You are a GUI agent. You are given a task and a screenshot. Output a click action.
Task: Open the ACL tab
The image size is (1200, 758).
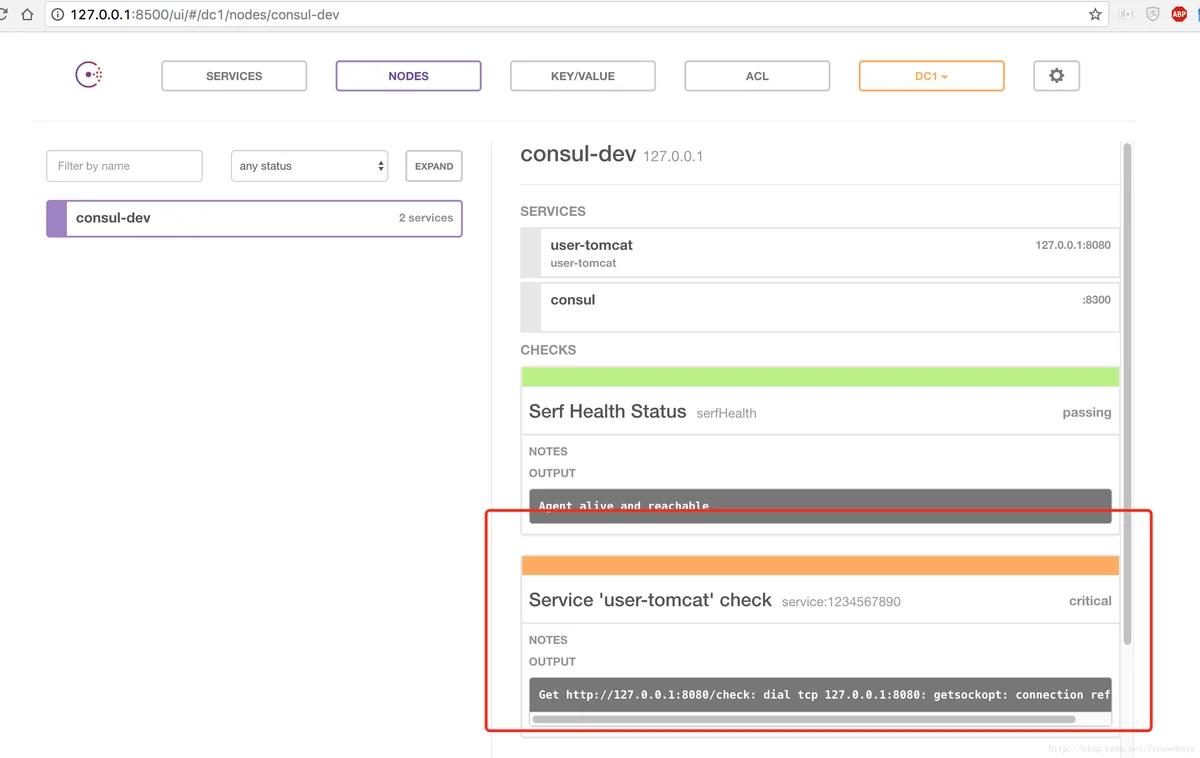[x=757, y=76]
